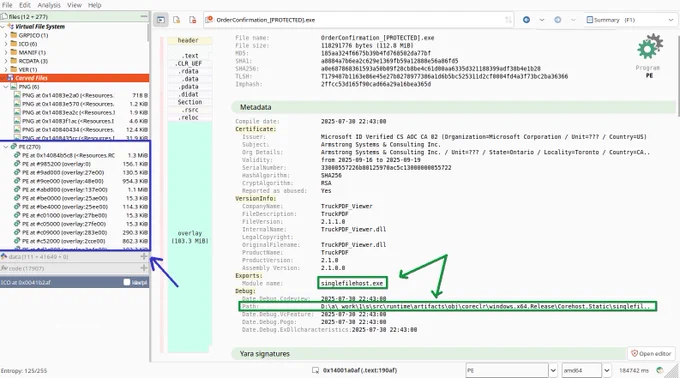Open the File menu

(x=7, y=5)
